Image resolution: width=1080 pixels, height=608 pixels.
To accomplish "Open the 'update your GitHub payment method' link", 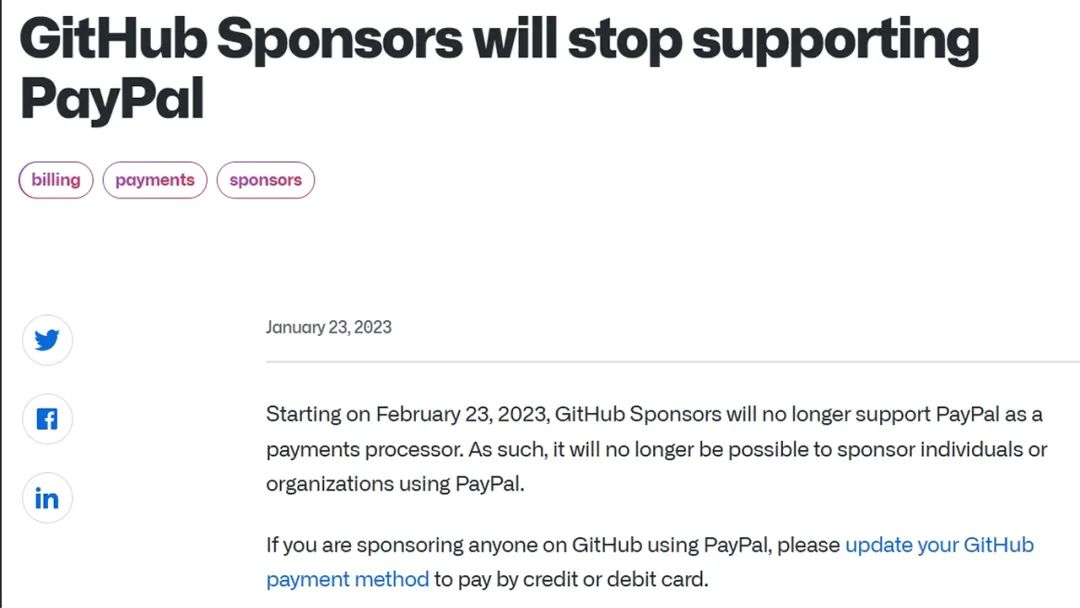I will coord(938,545).
